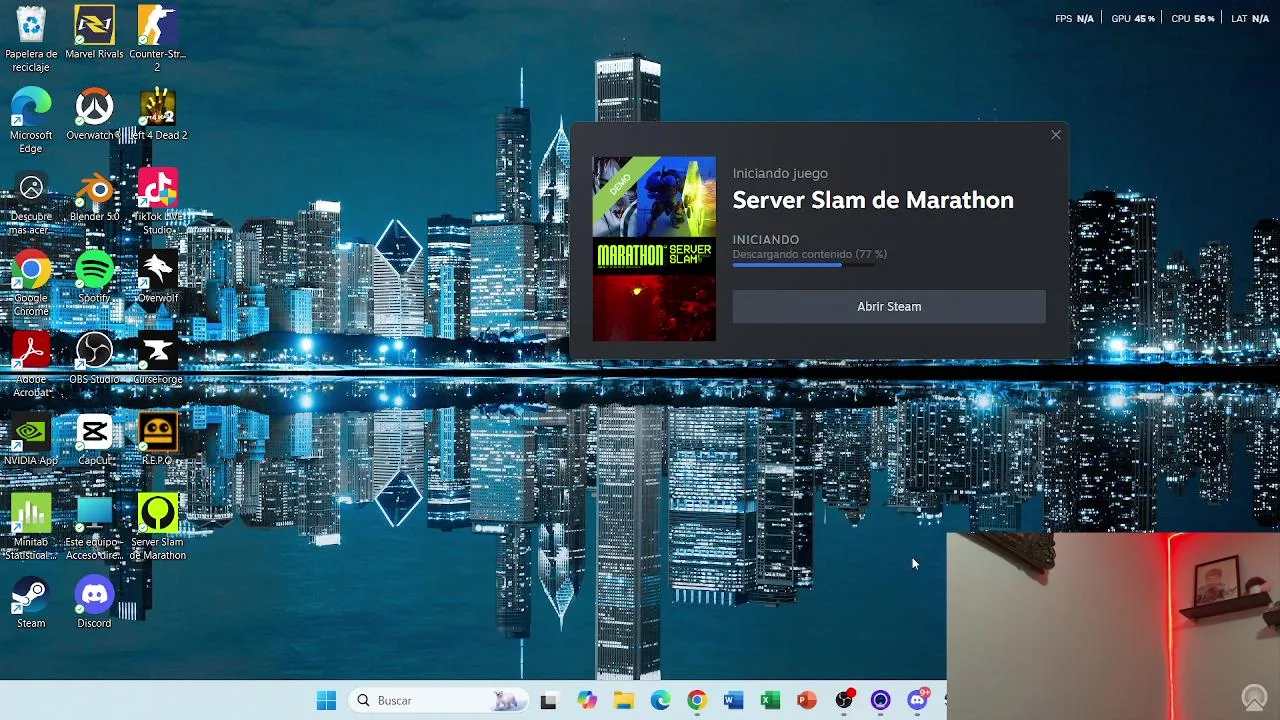The height and width of the screenshot is (720, 1280).
Task: Click the CPU usage overlay readout
Action: click(x=1193, y=19)
